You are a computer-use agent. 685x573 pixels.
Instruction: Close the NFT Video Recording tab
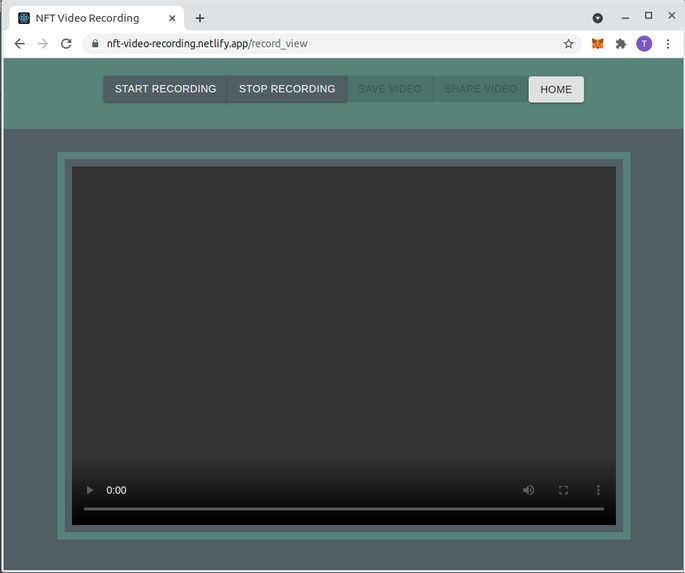tap(172, 18)
